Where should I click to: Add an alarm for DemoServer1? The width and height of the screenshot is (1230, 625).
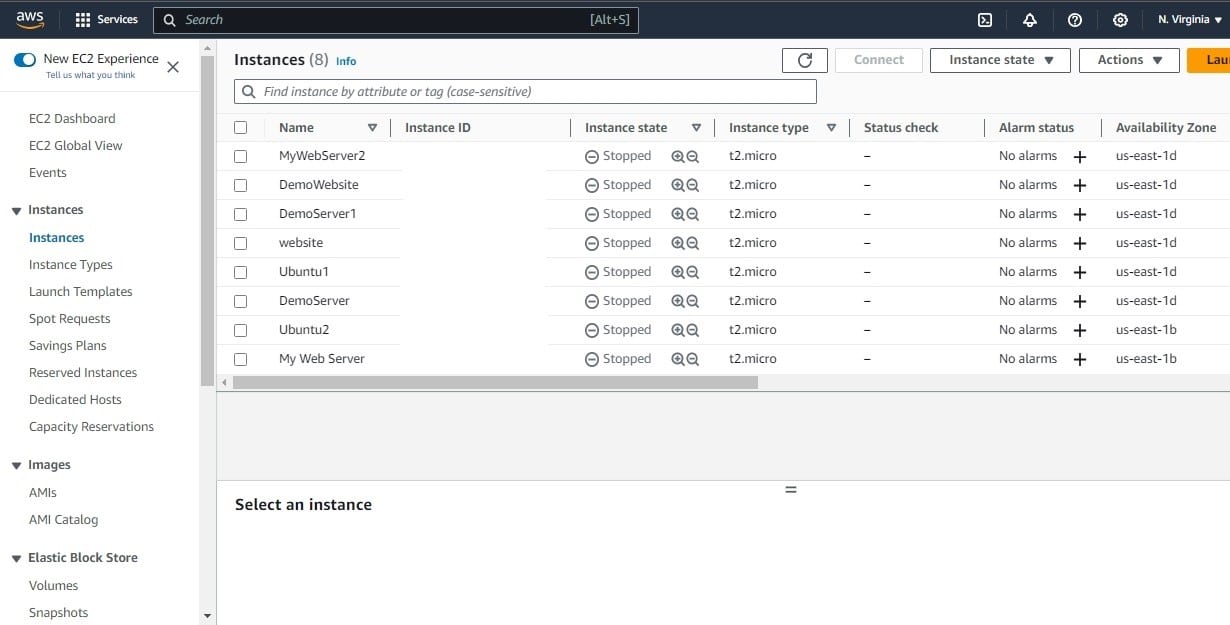coord(1082,213)
